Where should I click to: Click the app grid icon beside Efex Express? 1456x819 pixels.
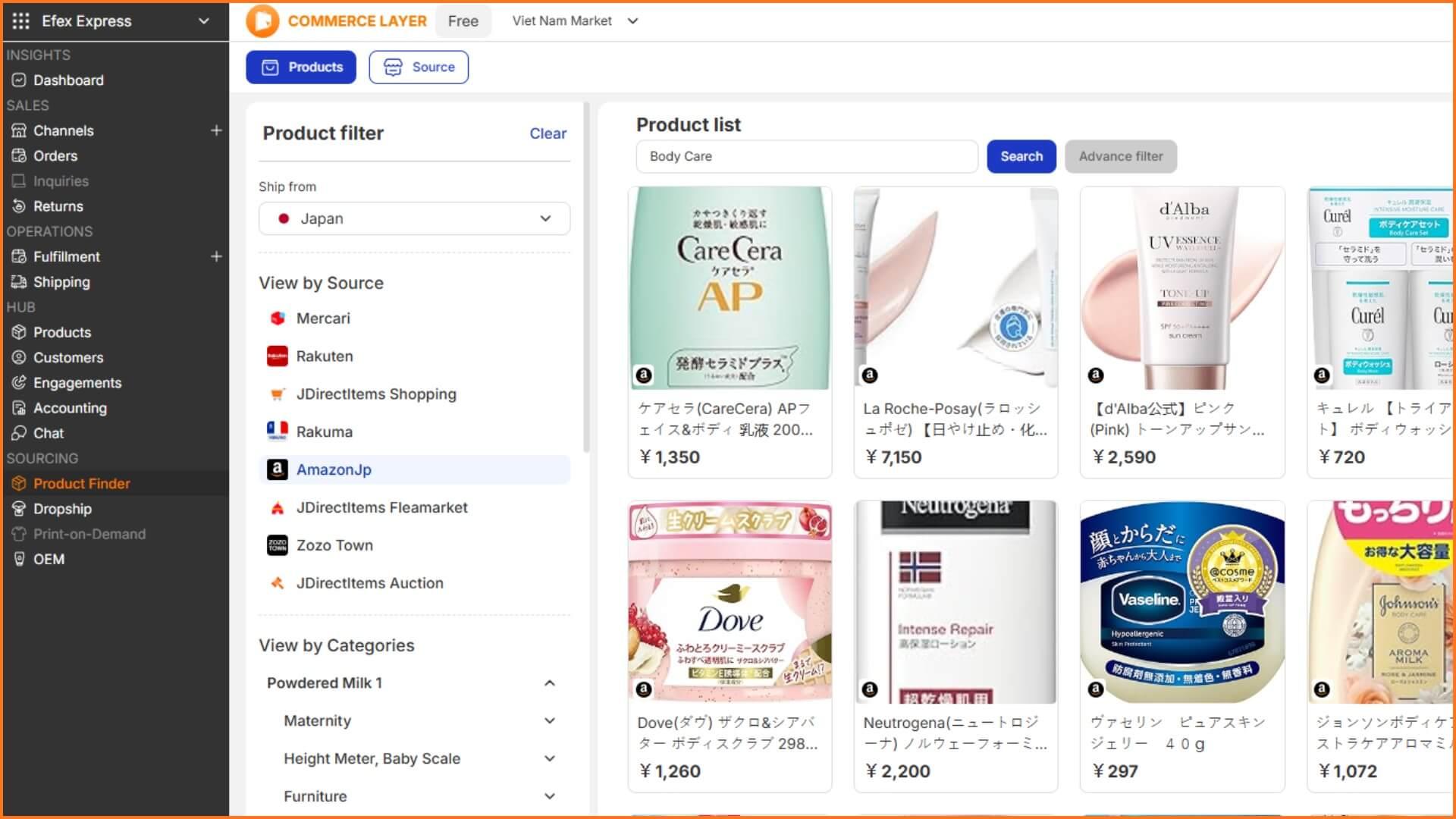[21, 21]
